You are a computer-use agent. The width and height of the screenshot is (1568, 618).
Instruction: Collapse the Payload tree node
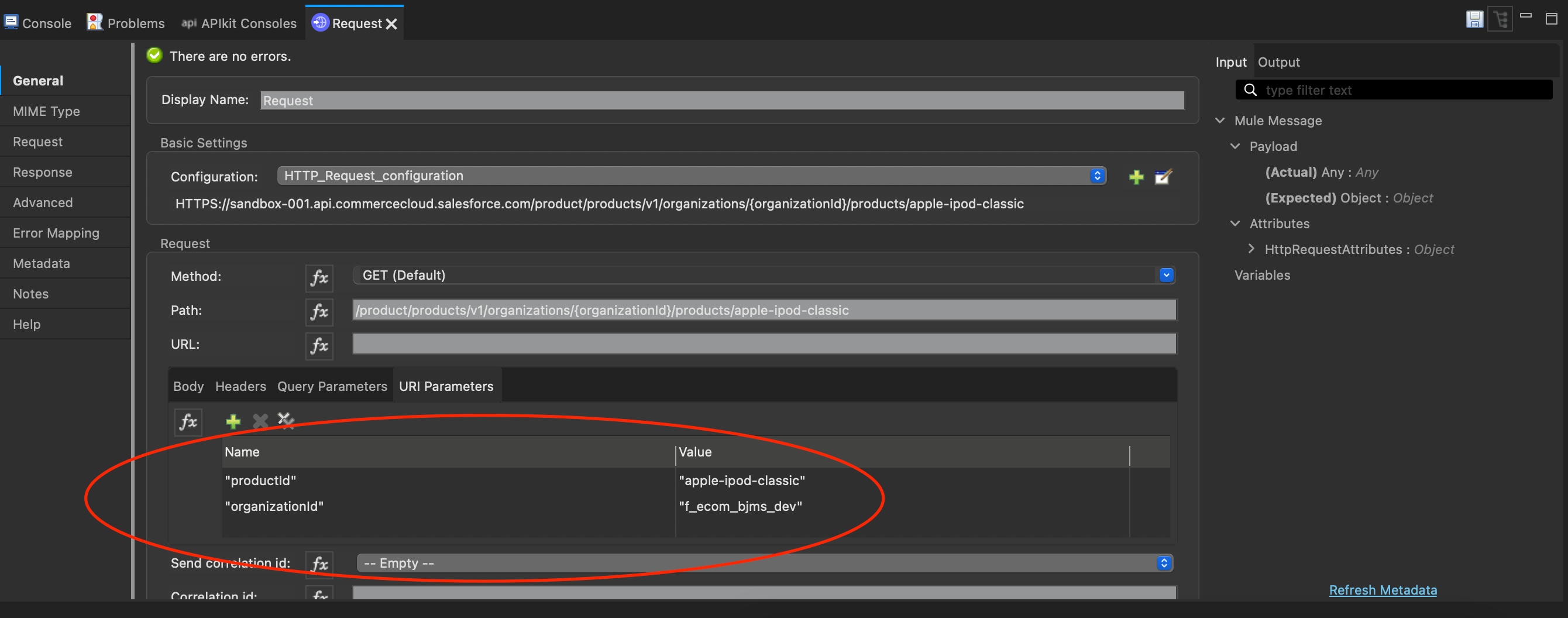point(1235,146)
